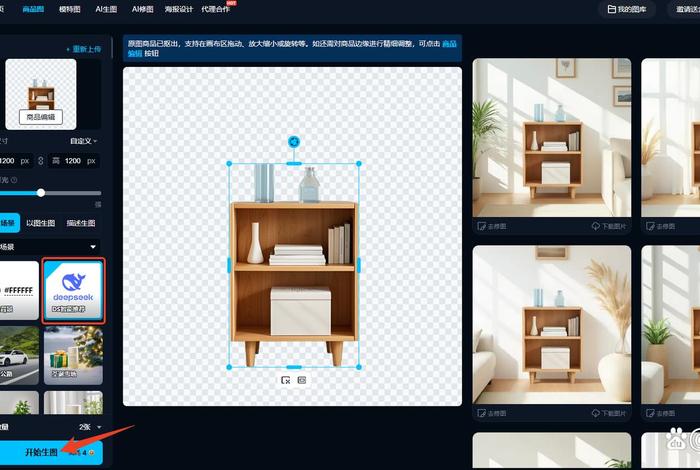
Task: Select the 描述生图 mode tab
Action: (x=81, y=223)
